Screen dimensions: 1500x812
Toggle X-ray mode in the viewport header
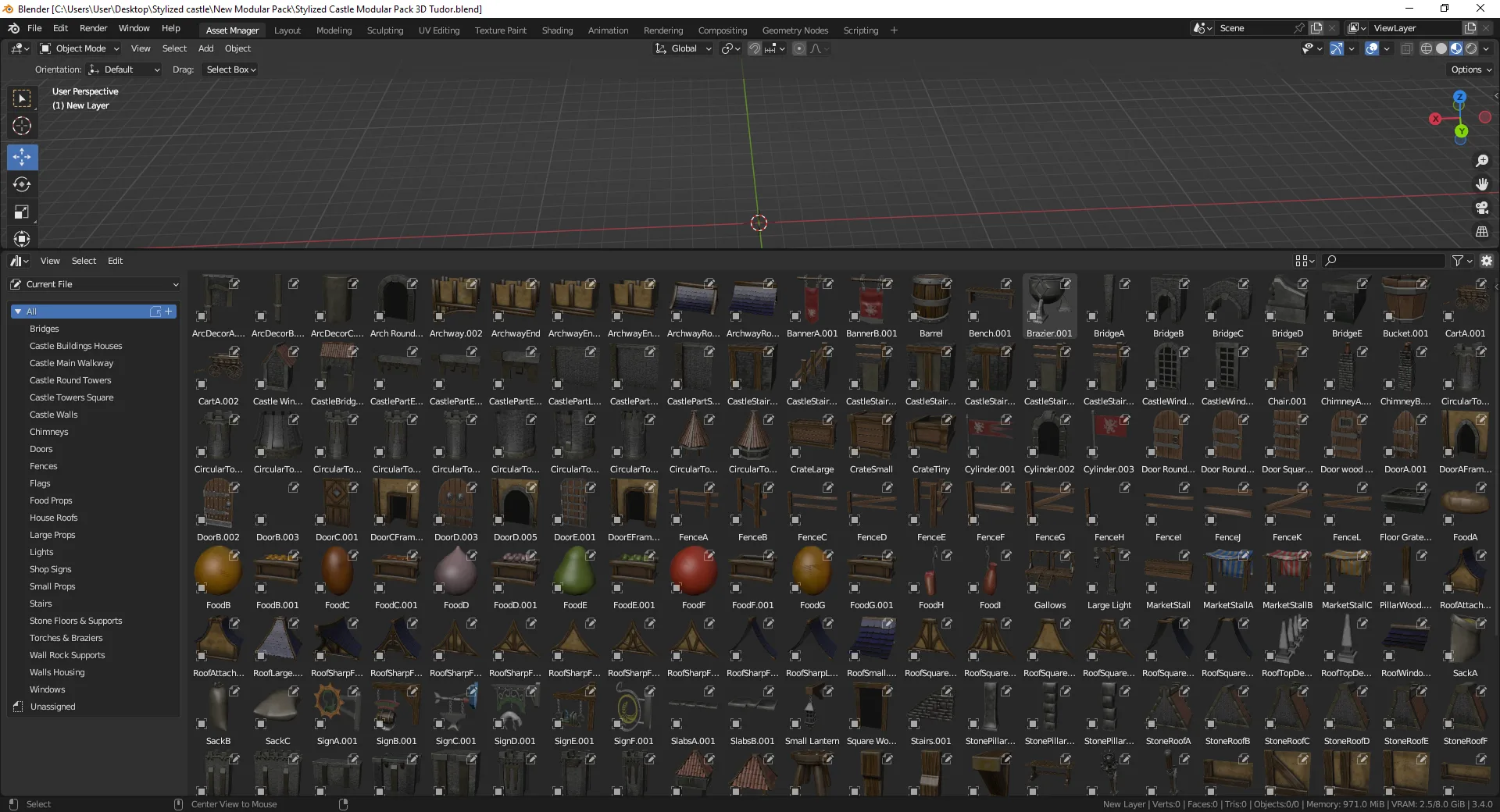(x=1406, y=48)
